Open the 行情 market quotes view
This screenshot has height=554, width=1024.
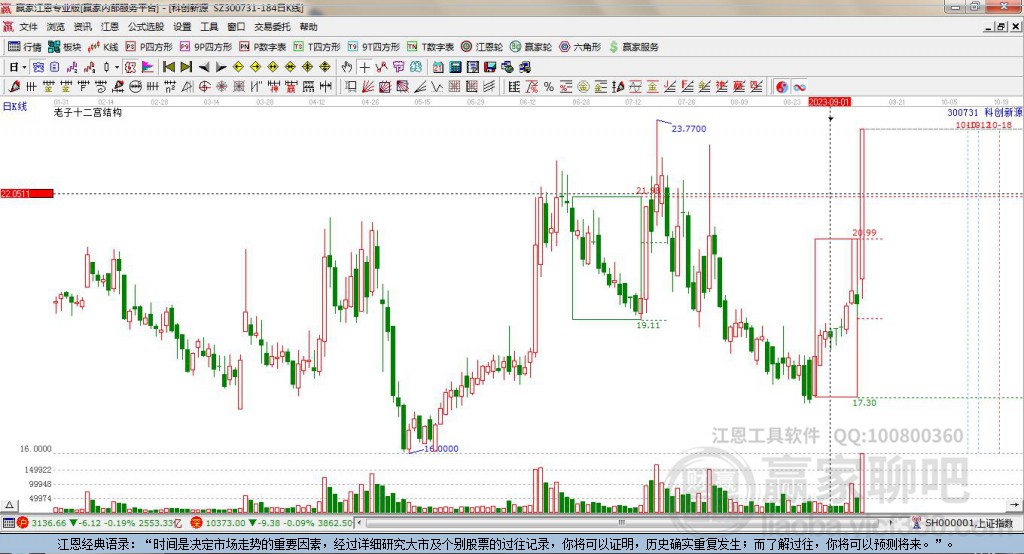24,46
